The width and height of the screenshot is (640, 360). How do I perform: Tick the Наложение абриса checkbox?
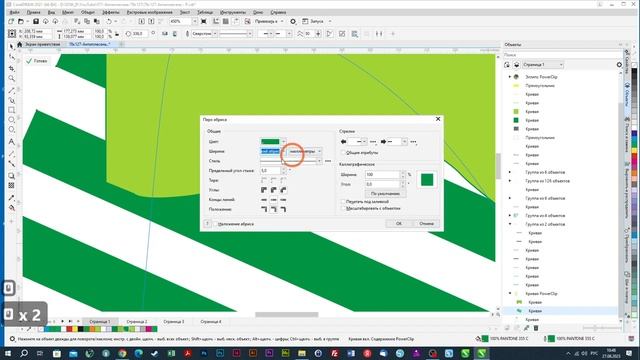(x=216, y=224)
